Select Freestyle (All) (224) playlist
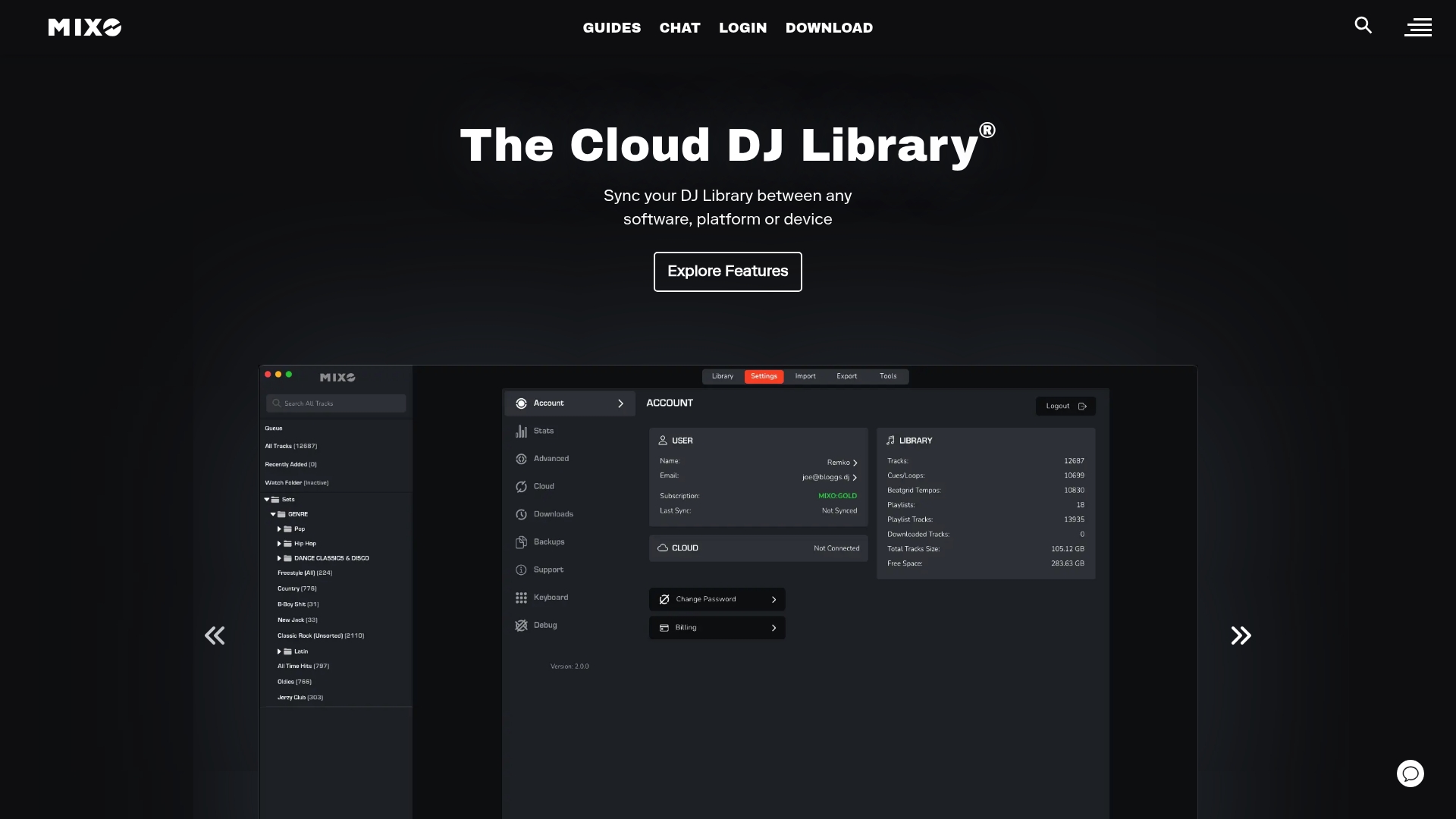Image resolution: width=1456 pixels, height=819 pixels. click(x=305, y=573)
